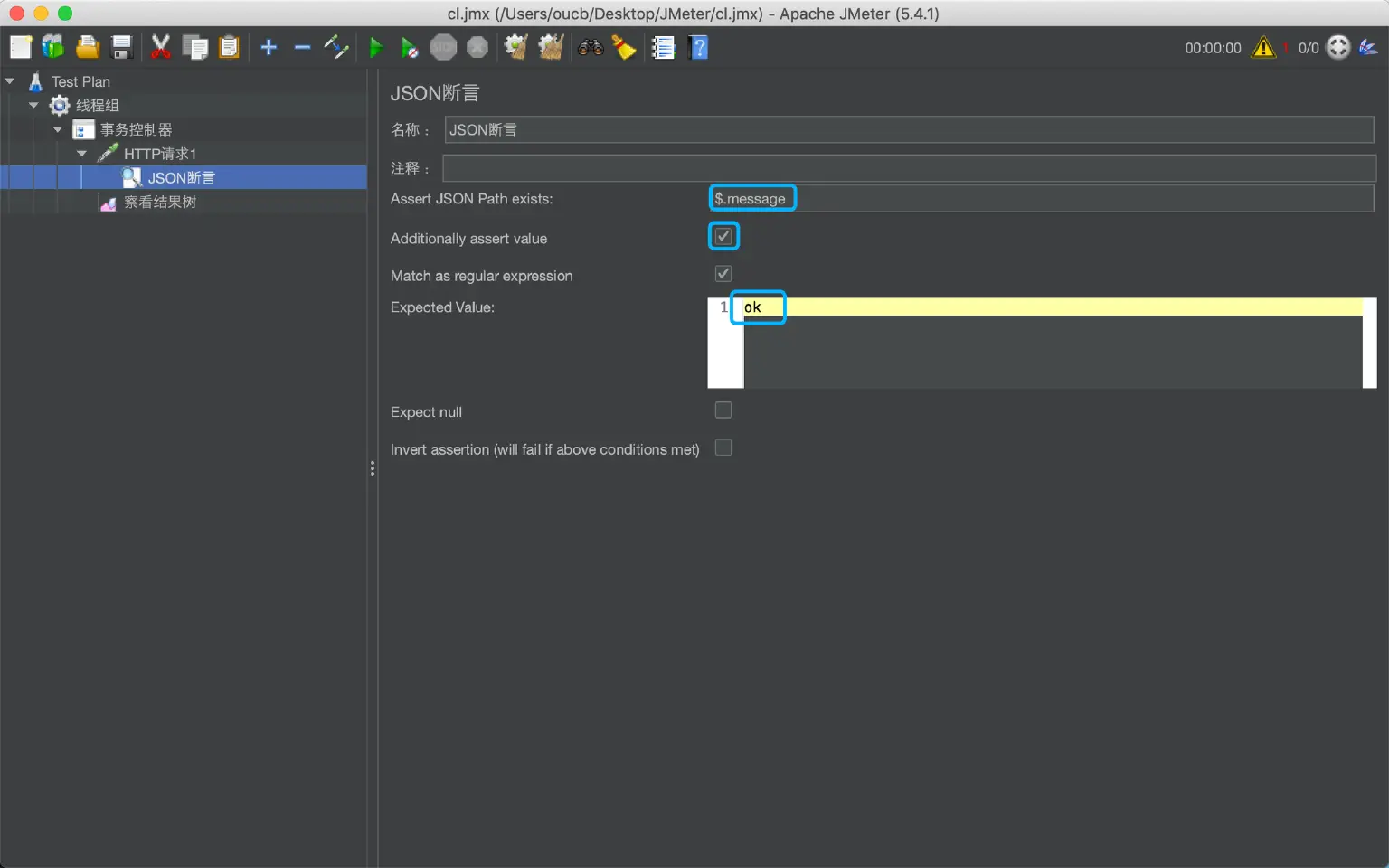Collapse the 线程组 thread group node
The image size is (1389, 868).
coord(33,106)
